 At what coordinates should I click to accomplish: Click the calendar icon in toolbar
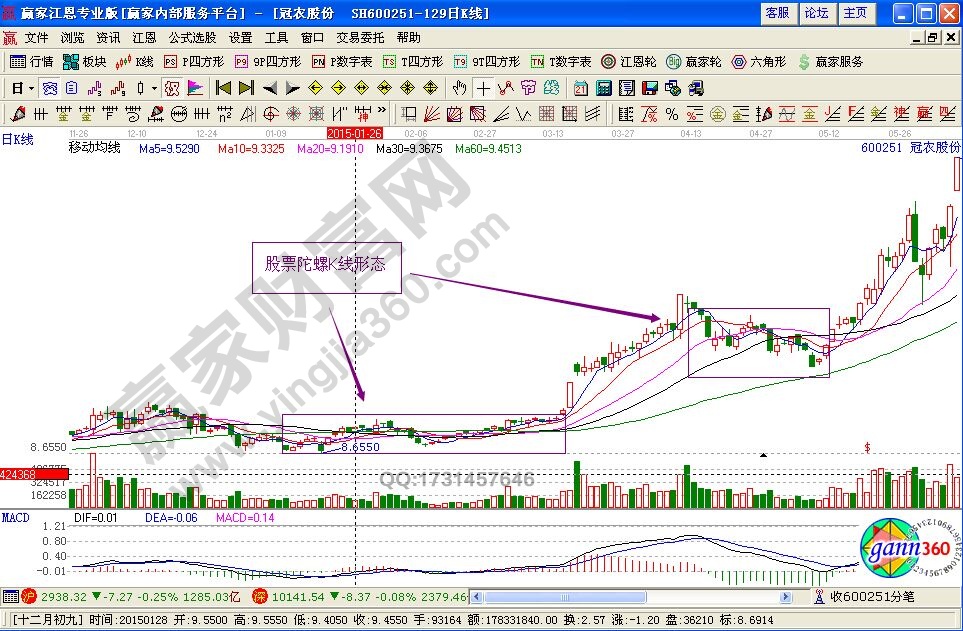[x=581, y=87]
